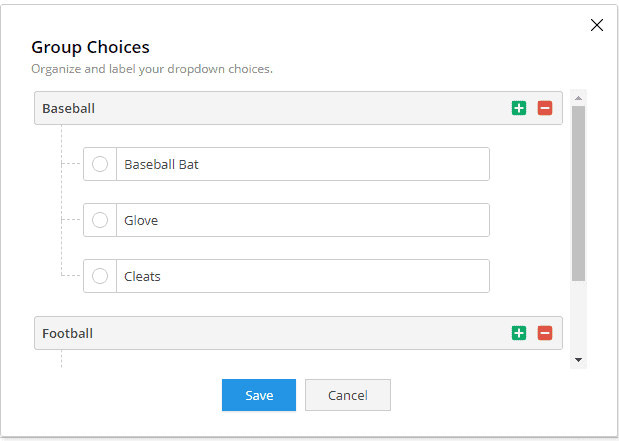Click the Baseball group label field
Image resolution: width=619 pixels, height=441 pixels.
coord(272,108)
